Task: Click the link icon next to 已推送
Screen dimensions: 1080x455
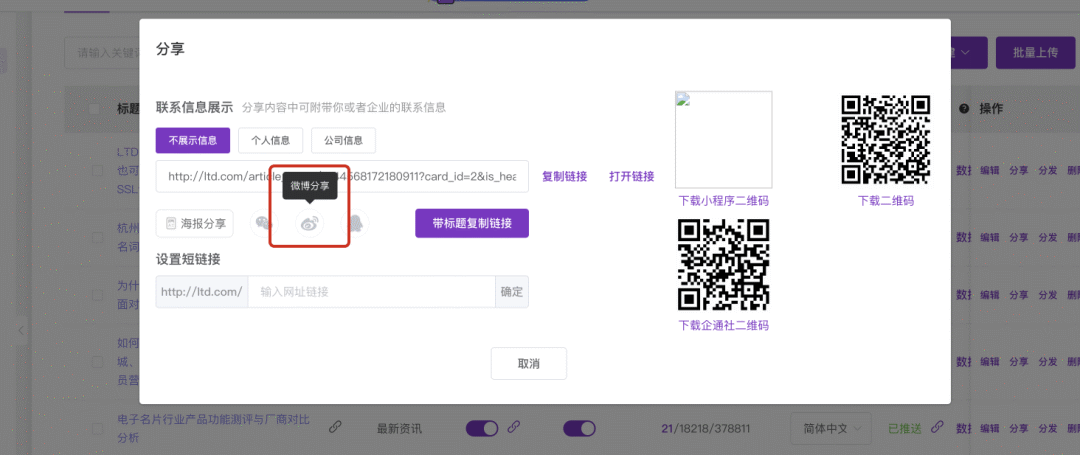Action: click(x=937, y=428)
